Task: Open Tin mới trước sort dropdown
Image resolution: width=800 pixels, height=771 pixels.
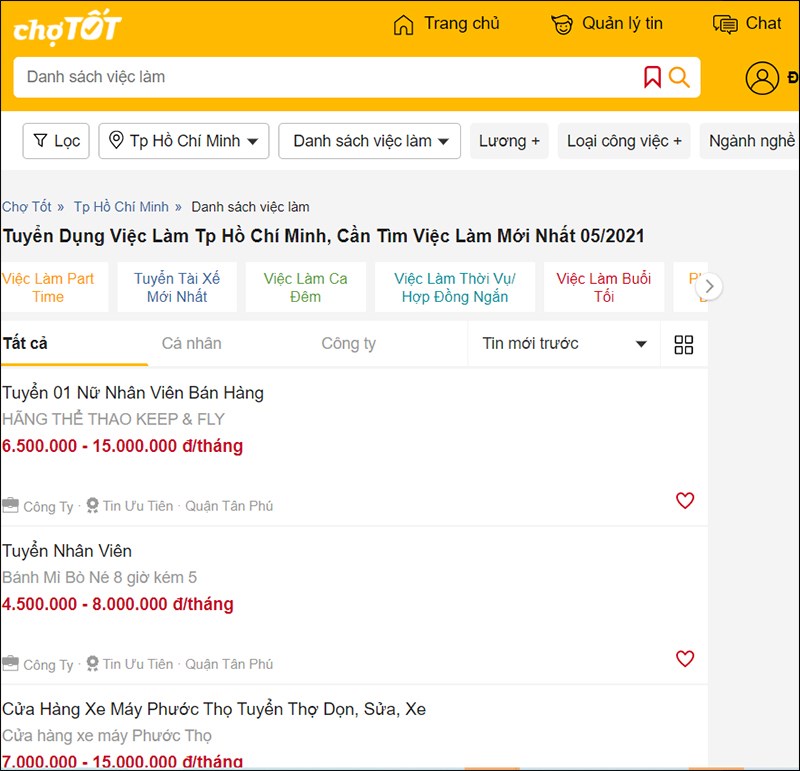Action: tap(564, 343)
